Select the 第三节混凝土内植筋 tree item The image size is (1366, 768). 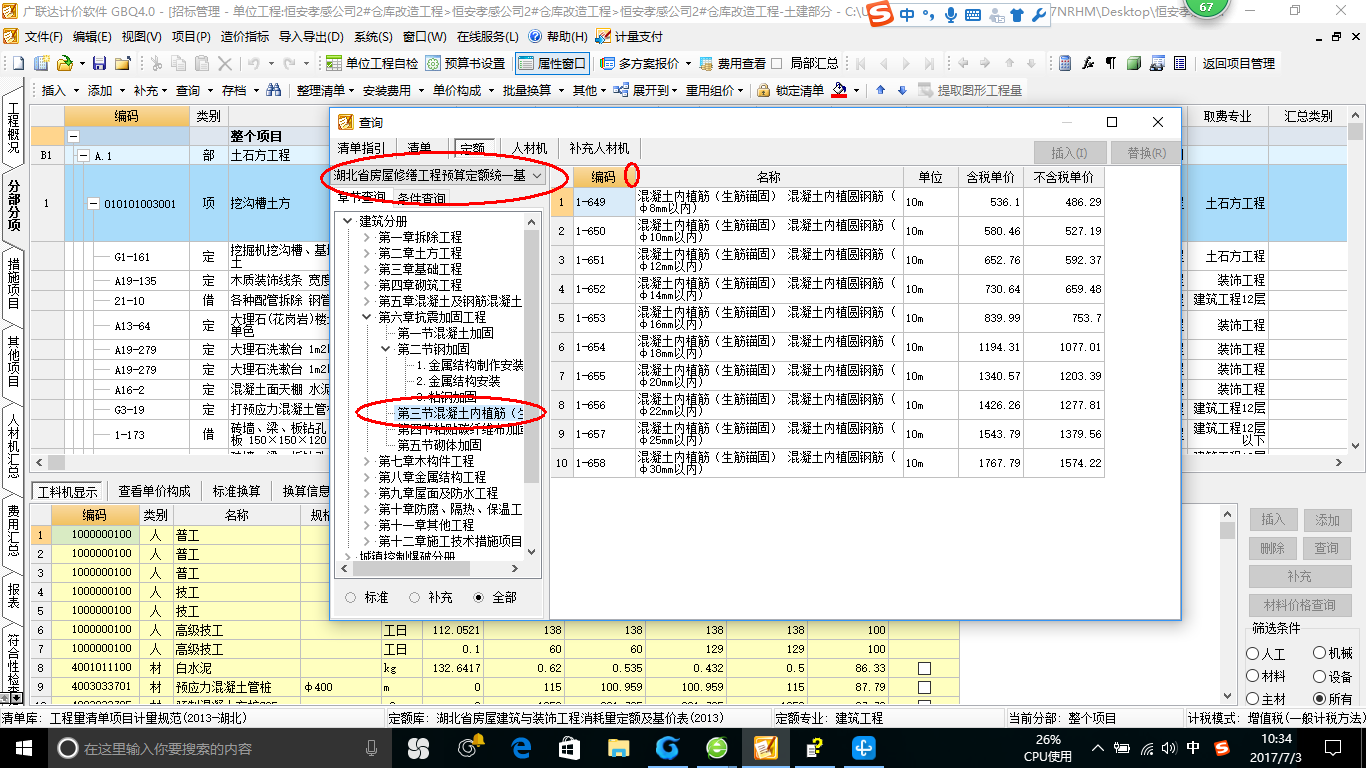[461, 413]
